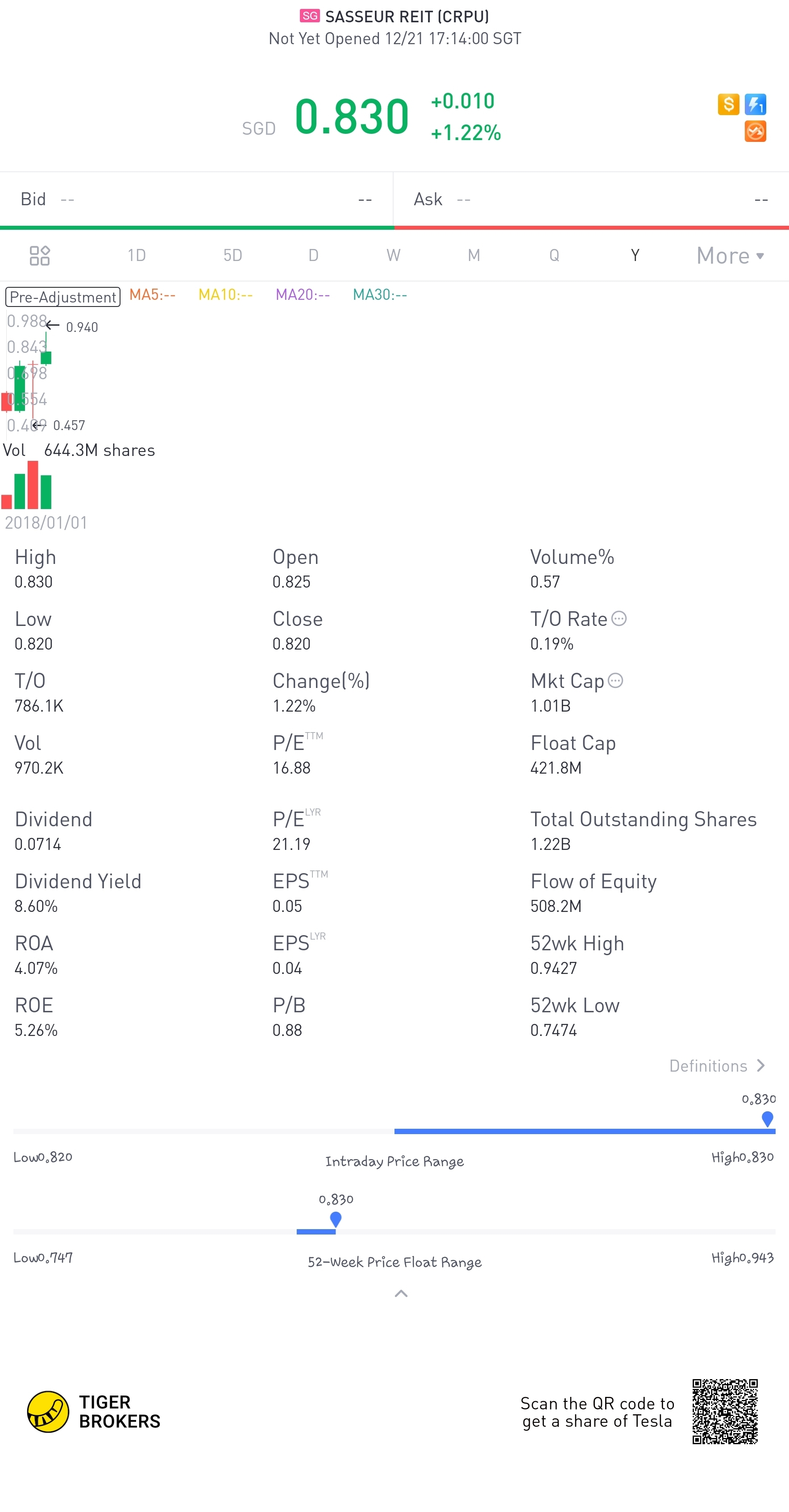Tap the Intraday Price Range marker
The image size is (789, 1512).
(767, 1119)
